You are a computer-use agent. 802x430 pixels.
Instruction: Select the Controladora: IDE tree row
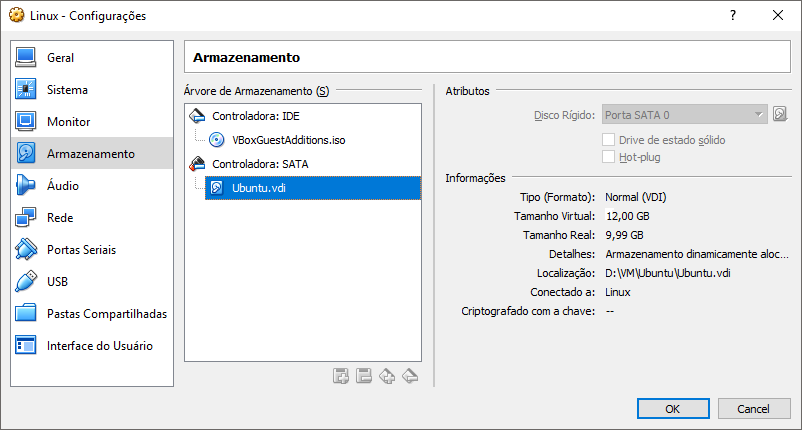303,116
